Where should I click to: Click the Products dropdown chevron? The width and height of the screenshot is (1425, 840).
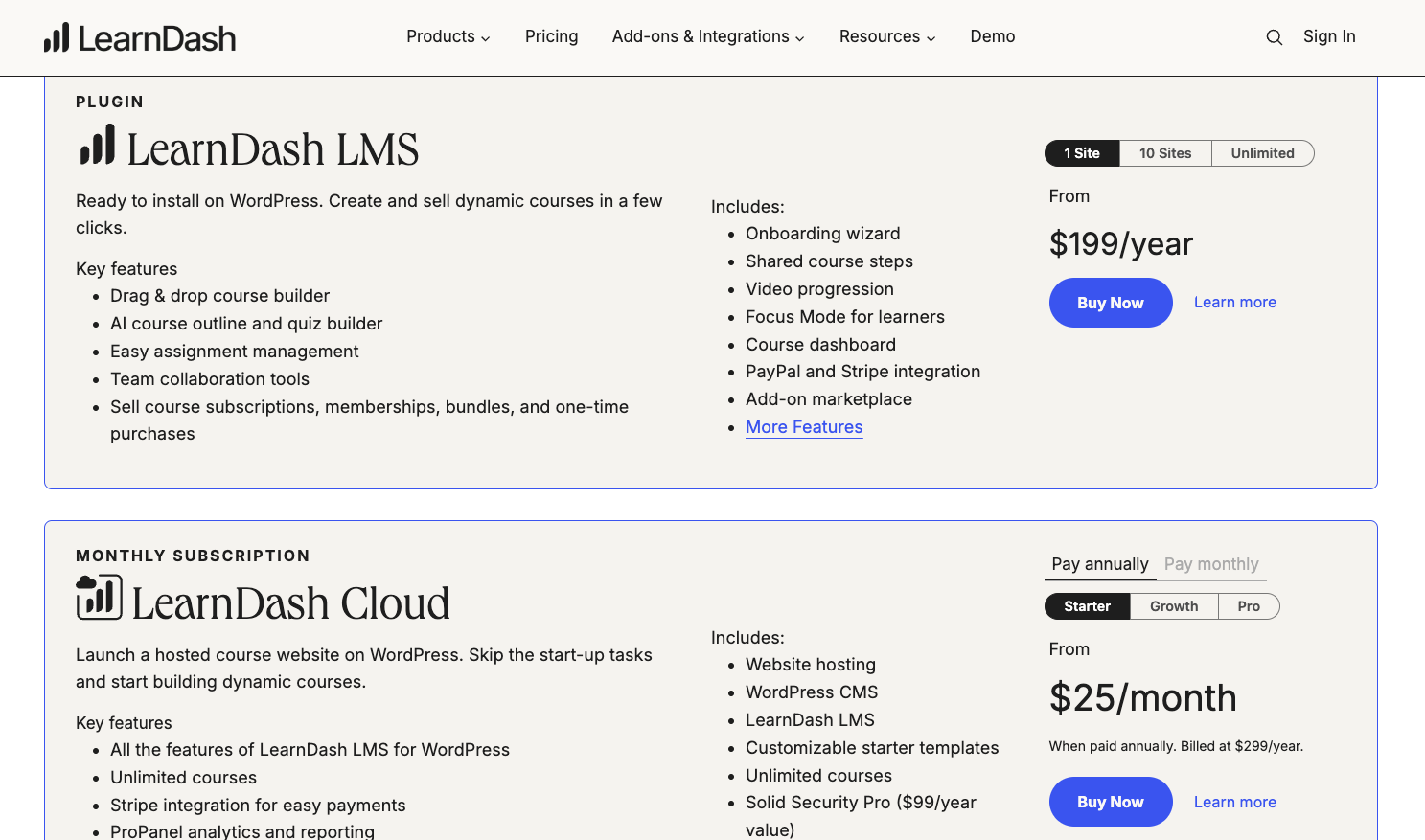tap(487, 37)
